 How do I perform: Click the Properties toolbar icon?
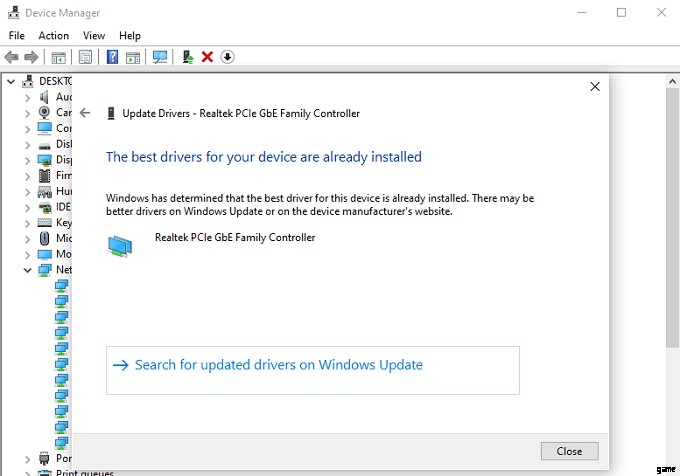point(85,57)
